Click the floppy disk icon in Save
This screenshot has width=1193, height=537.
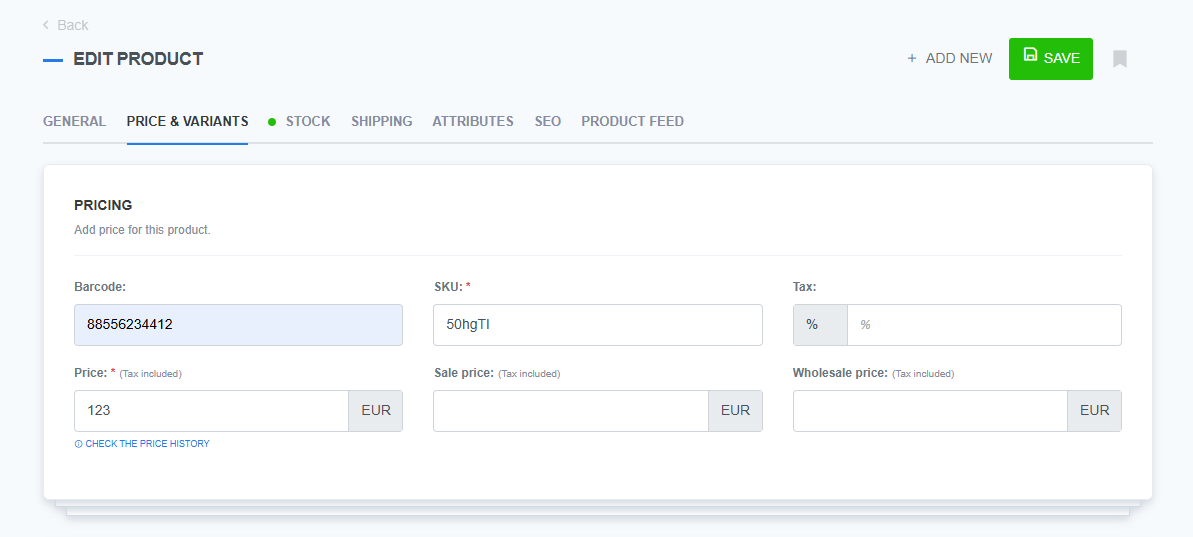(x=1030, y=54)
